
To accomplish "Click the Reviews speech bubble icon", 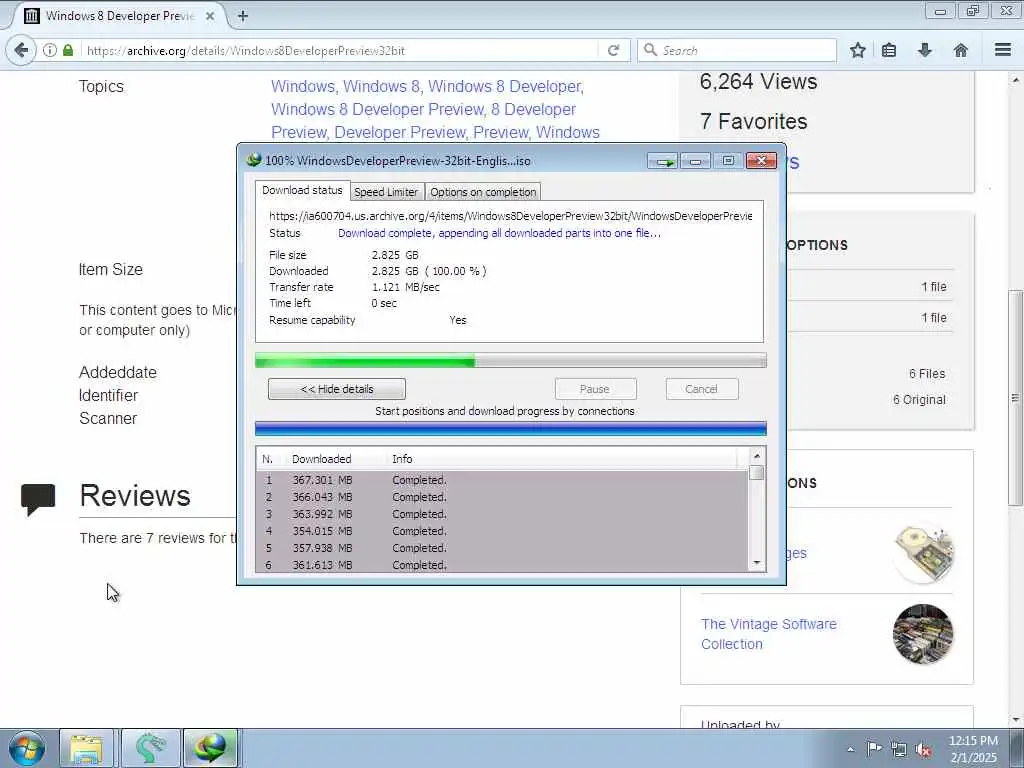I will (38, 499).
